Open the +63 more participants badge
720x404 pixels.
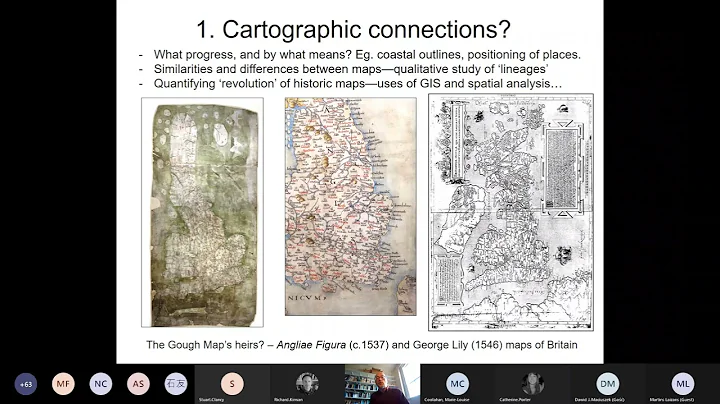click(x=26, y=384)
